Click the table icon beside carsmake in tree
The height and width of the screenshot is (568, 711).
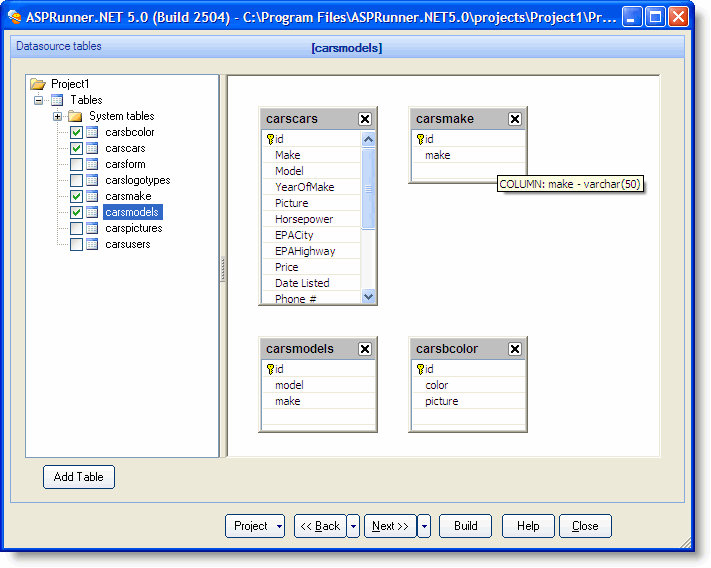click(x=92, y=196)
